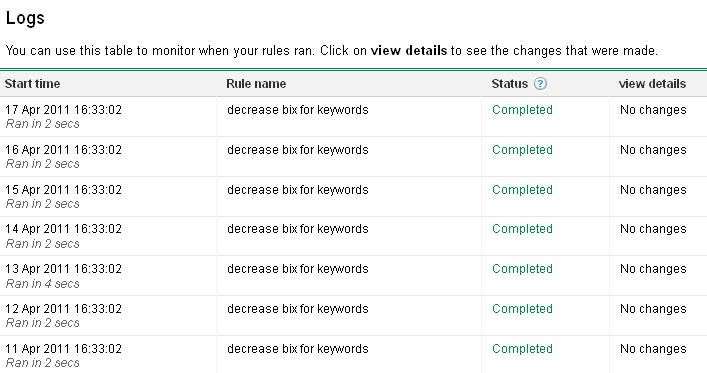Image resolution: width=707 pixels, height=373 pixels.
Task: Open Completed status for 11 Apr 2011
Action: click(522, 349)
